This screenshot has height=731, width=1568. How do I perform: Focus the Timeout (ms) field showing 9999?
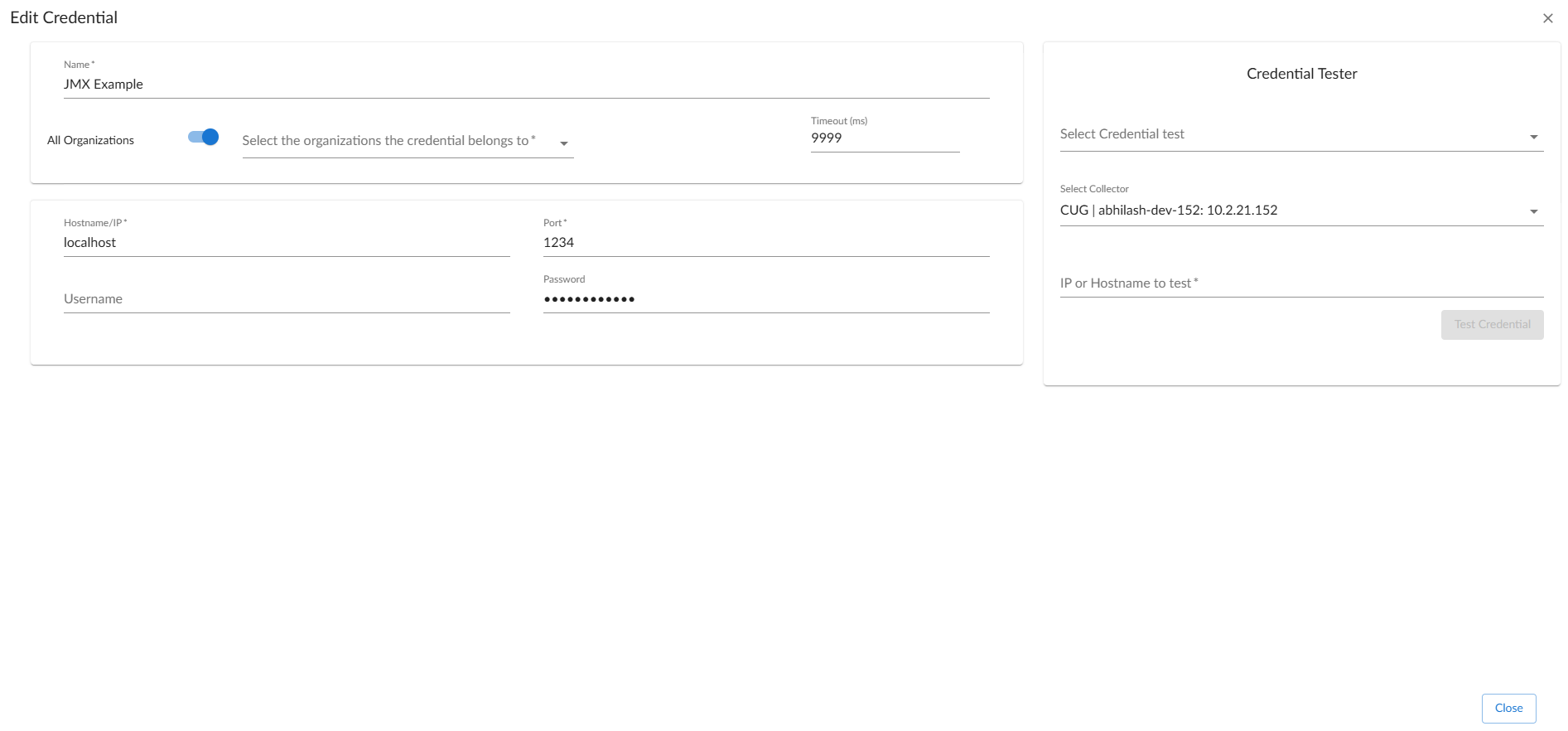tap(884, 138)
